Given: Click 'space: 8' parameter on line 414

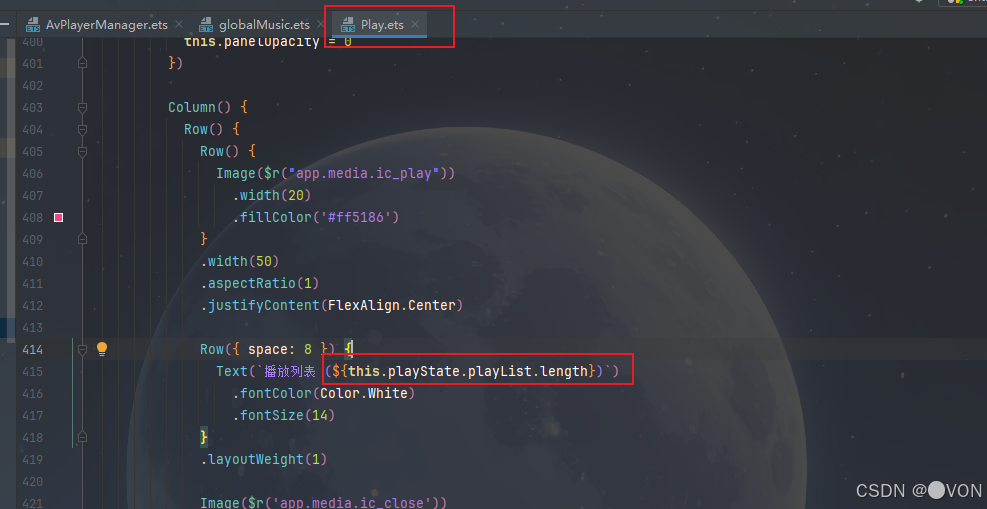Looking at the screenshot, I should pos(280,349).
